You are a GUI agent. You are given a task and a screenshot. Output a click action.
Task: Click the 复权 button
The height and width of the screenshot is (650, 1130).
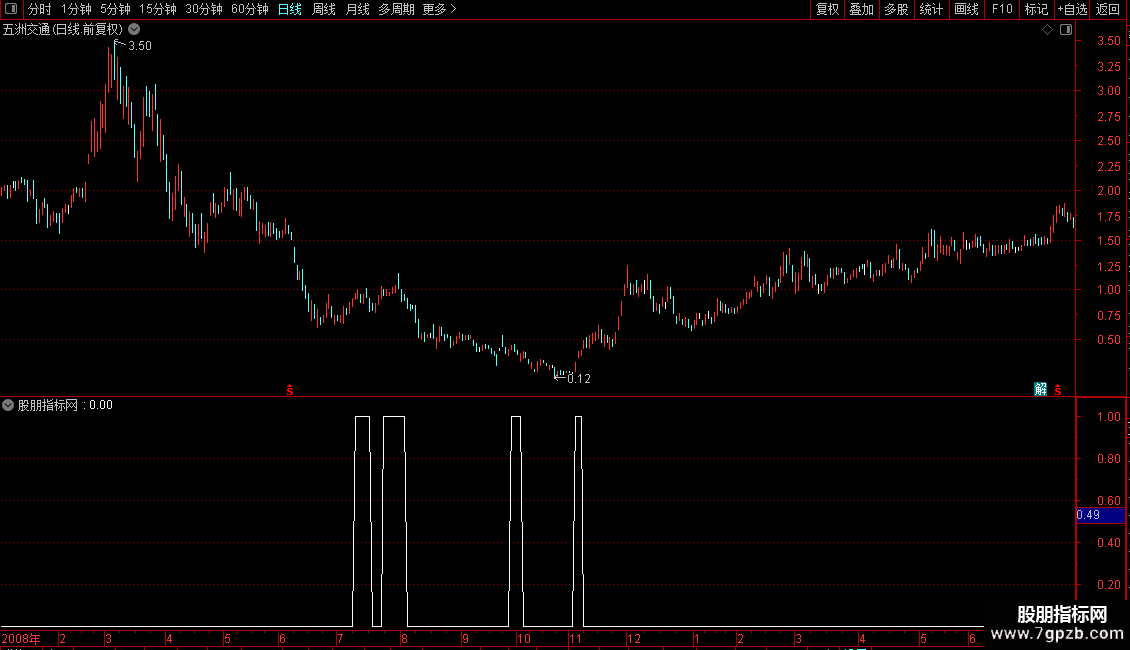click(827, 9)
